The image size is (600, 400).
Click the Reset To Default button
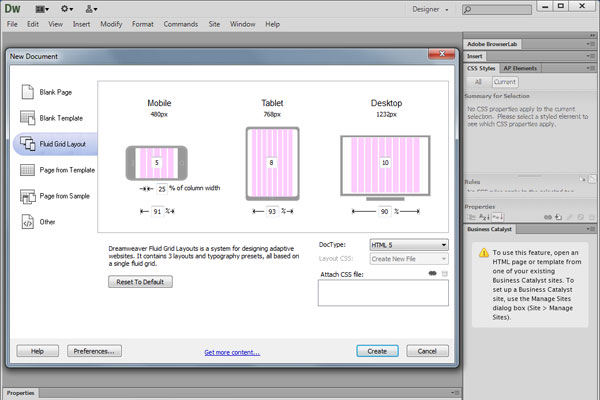tap(141, 282)
